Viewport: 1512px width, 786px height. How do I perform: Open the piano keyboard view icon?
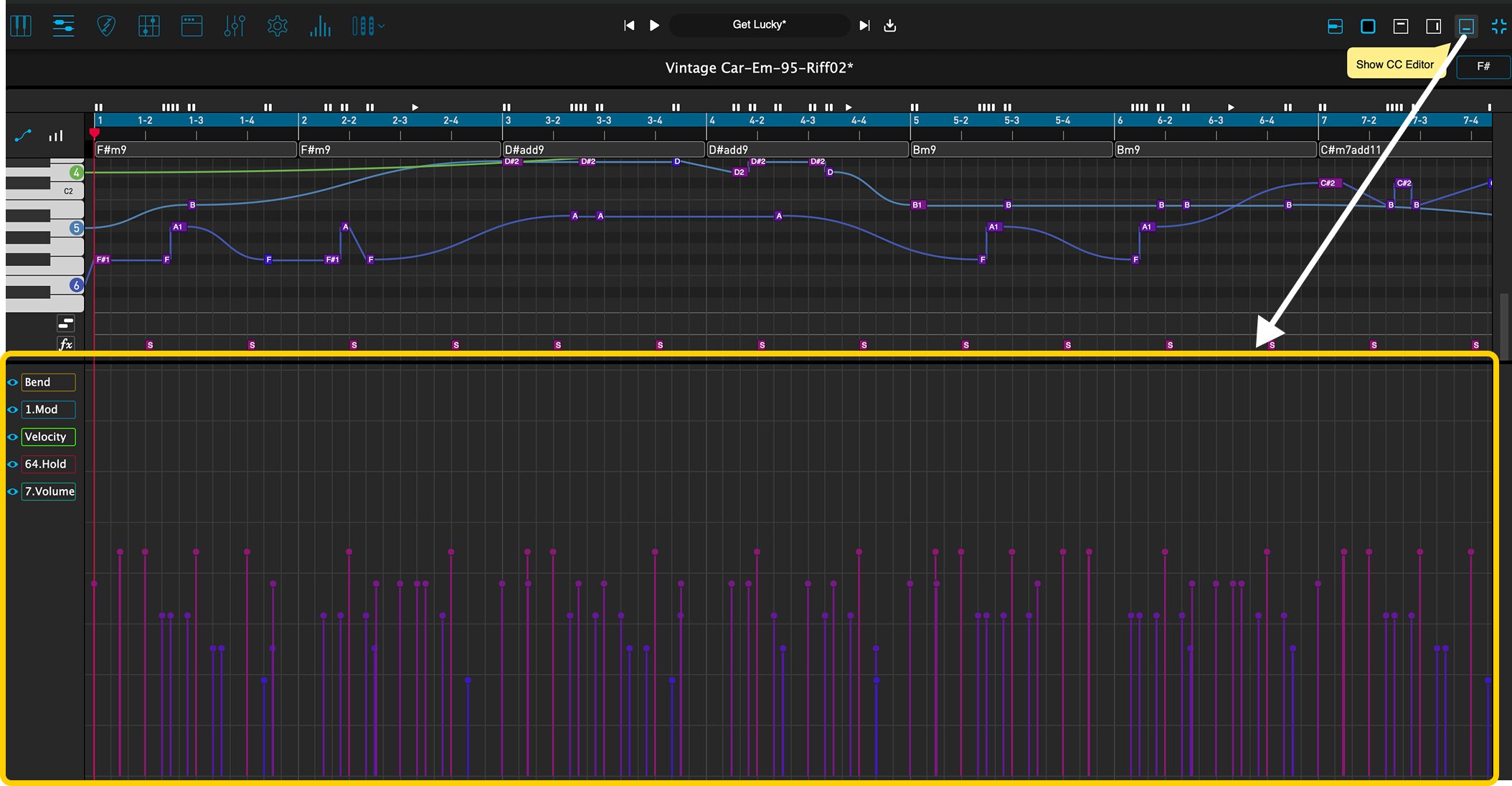click(x=21, y=27)
